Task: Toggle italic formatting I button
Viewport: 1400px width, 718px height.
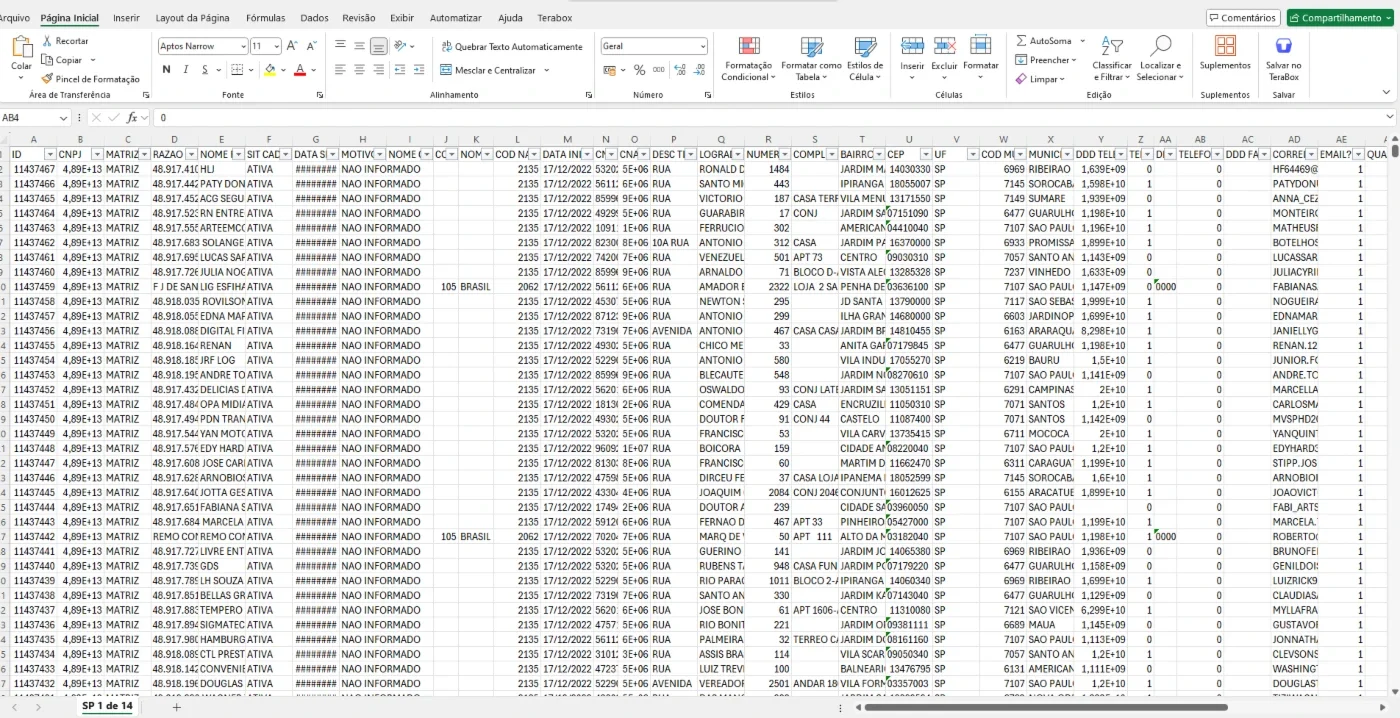Action: pos(185,70)
